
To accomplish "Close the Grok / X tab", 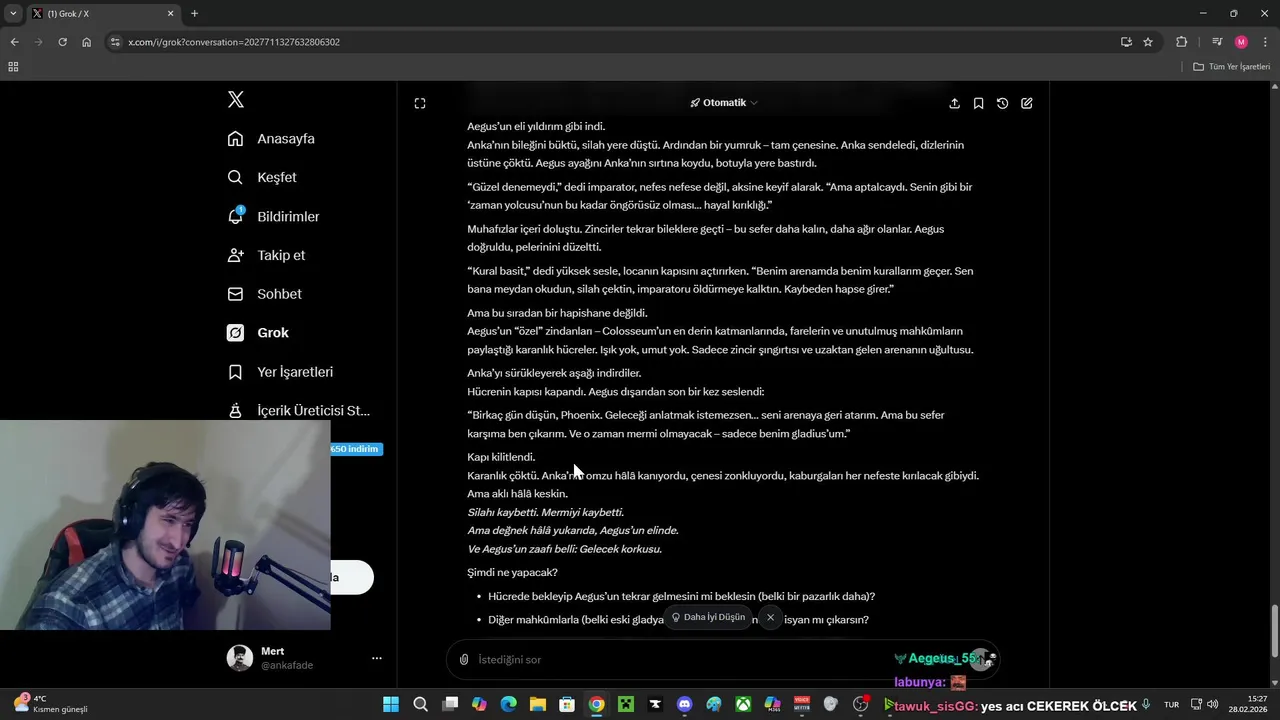I will click(x=170, y=13).
